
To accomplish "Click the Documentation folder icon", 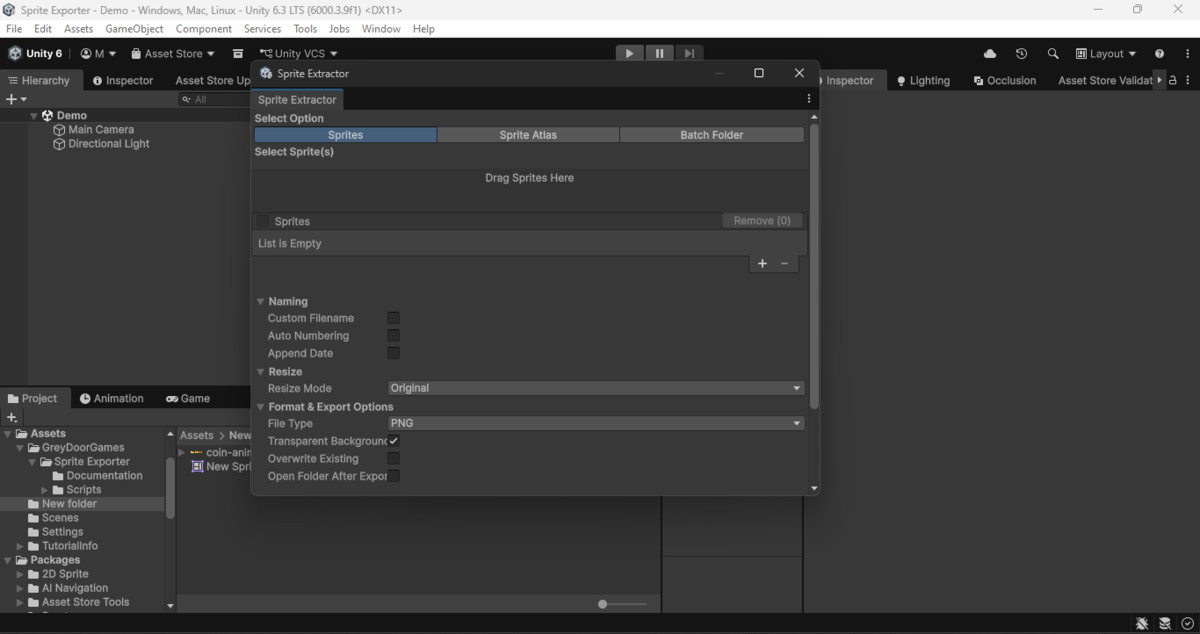I will tap(58, 476).
